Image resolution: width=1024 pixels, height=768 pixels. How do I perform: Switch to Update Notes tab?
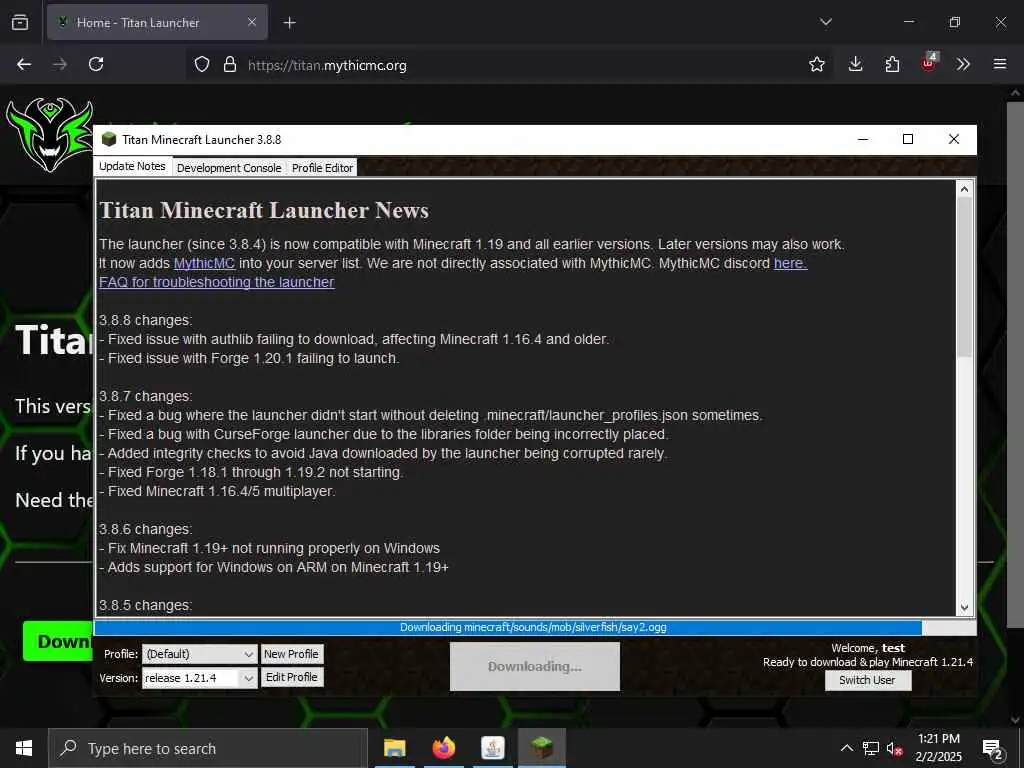133,166
